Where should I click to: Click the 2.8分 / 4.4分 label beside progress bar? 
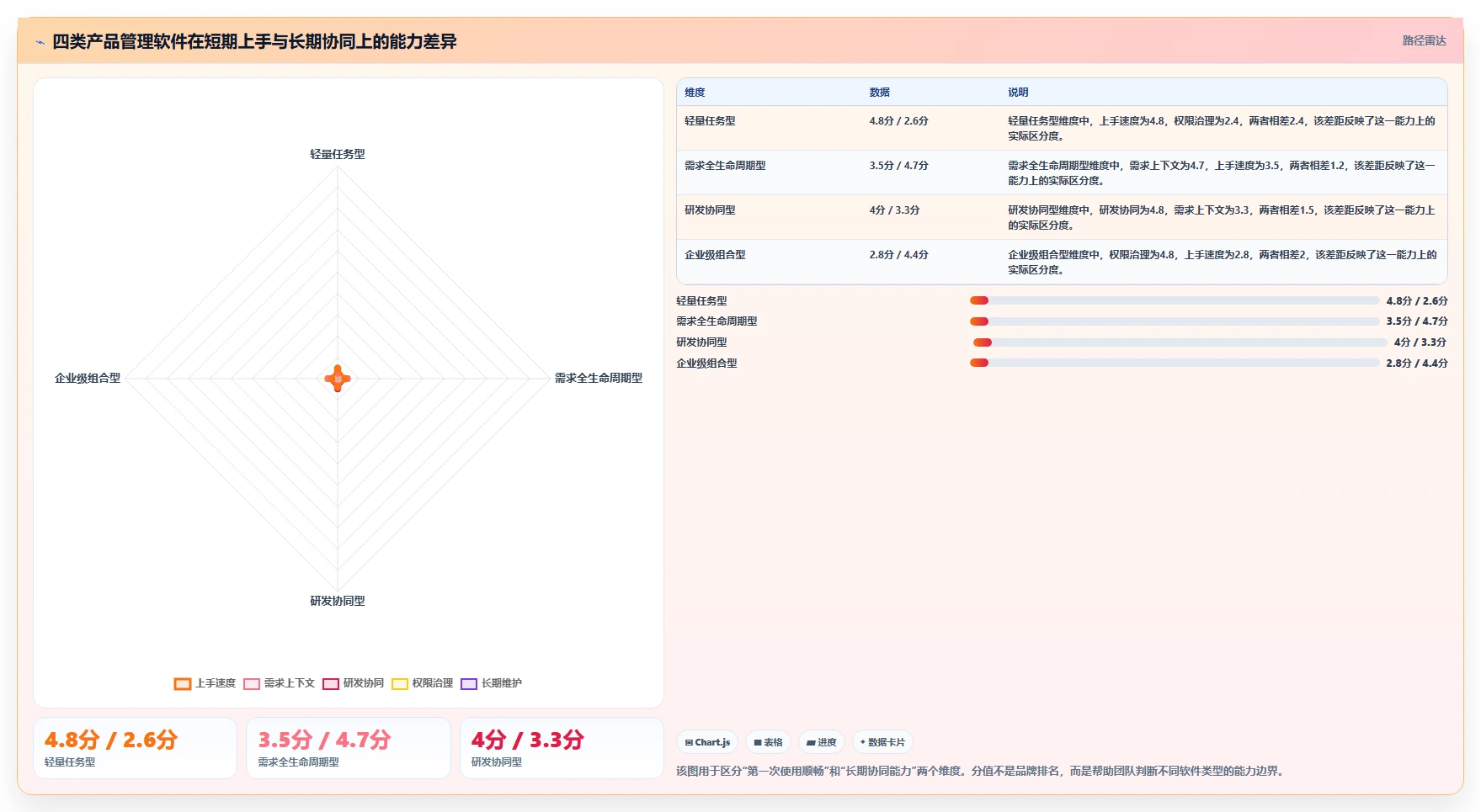point(1417,364)
